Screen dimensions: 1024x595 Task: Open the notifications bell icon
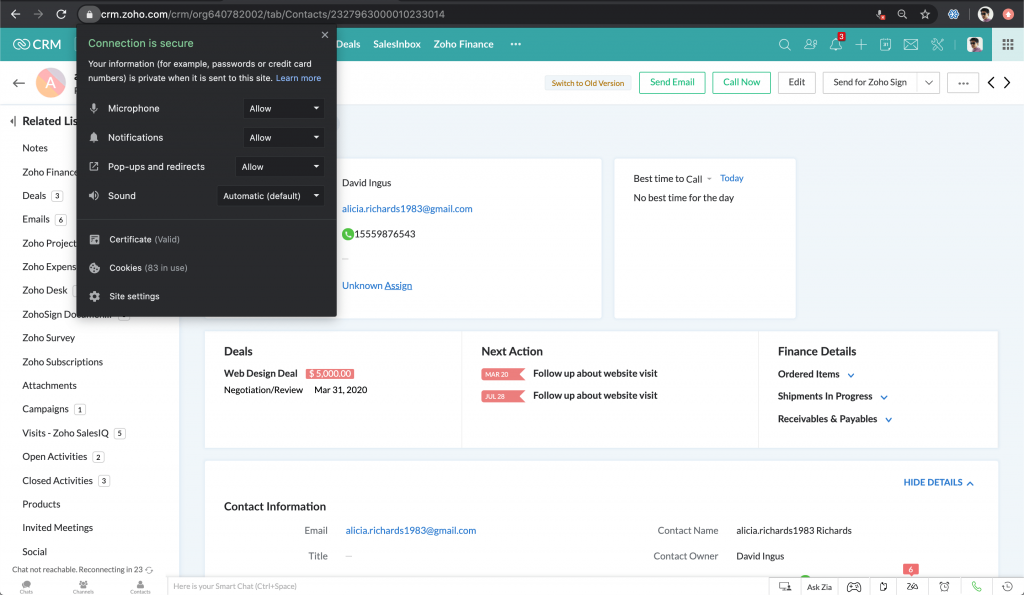pos(835,45)
